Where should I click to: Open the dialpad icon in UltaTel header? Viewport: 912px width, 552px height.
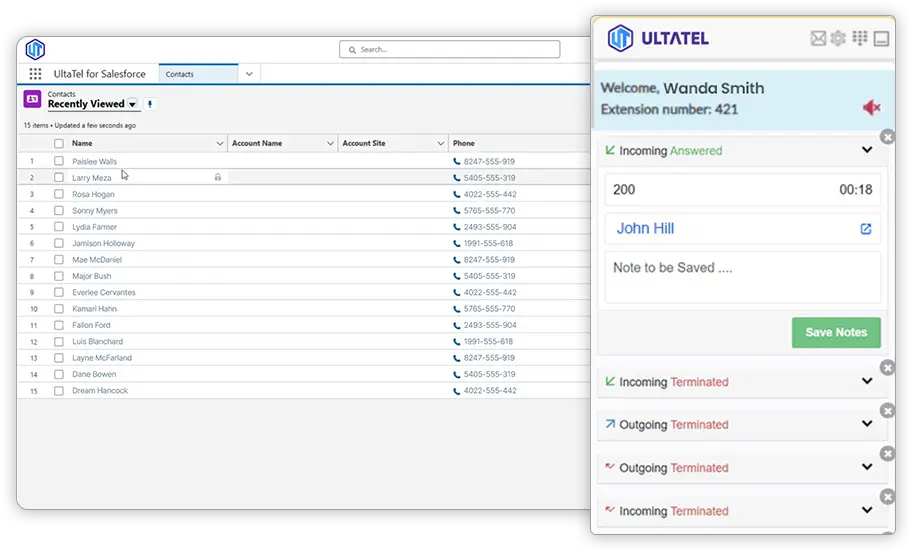pos(860,39)
